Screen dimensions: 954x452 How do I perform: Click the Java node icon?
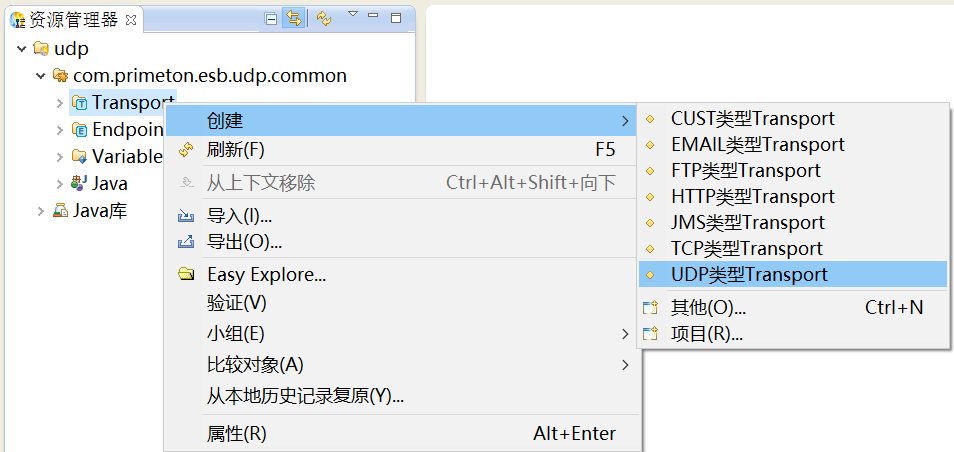(x=80, y=183)
